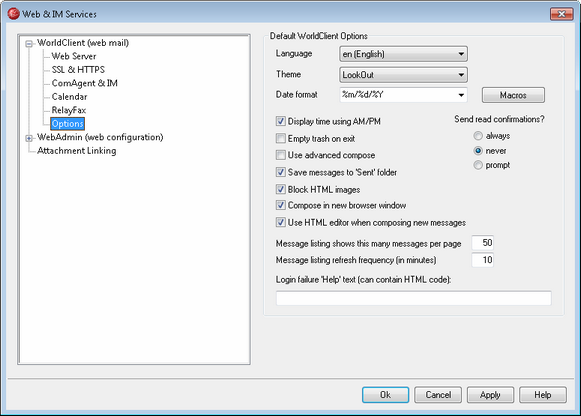Click the Apply button

[x=490, y=395]
